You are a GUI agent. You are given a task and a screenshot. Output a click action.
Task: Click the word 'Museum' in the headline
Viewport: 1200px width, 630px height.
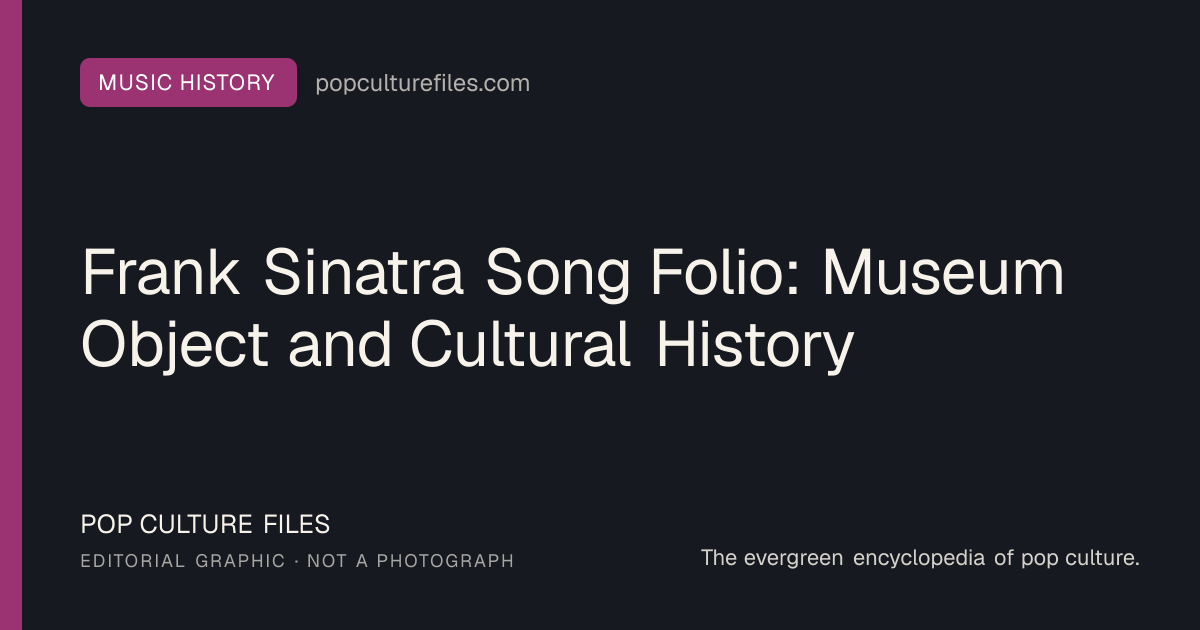tap(943, 274)
